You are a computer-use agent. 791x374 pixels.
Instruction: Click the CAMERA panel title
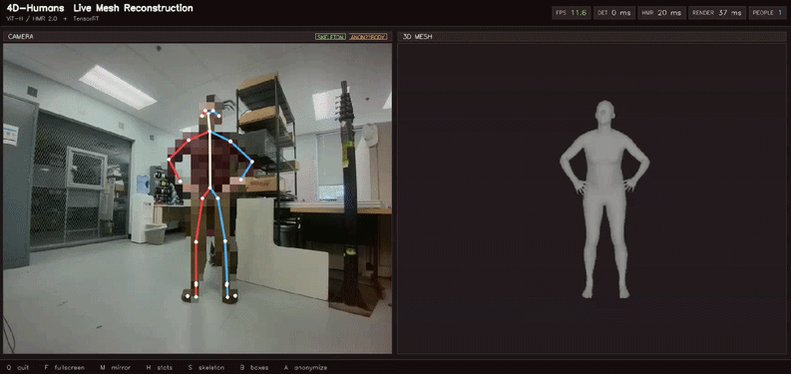tap(21, 37)
